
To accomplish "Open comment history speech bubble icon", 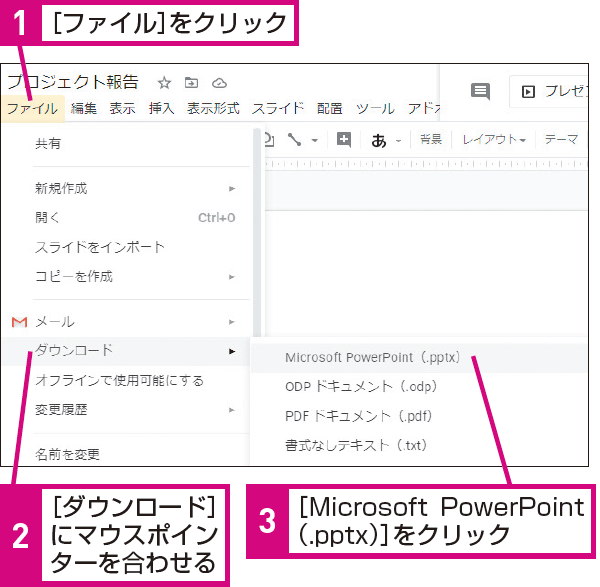I will 480,91.
